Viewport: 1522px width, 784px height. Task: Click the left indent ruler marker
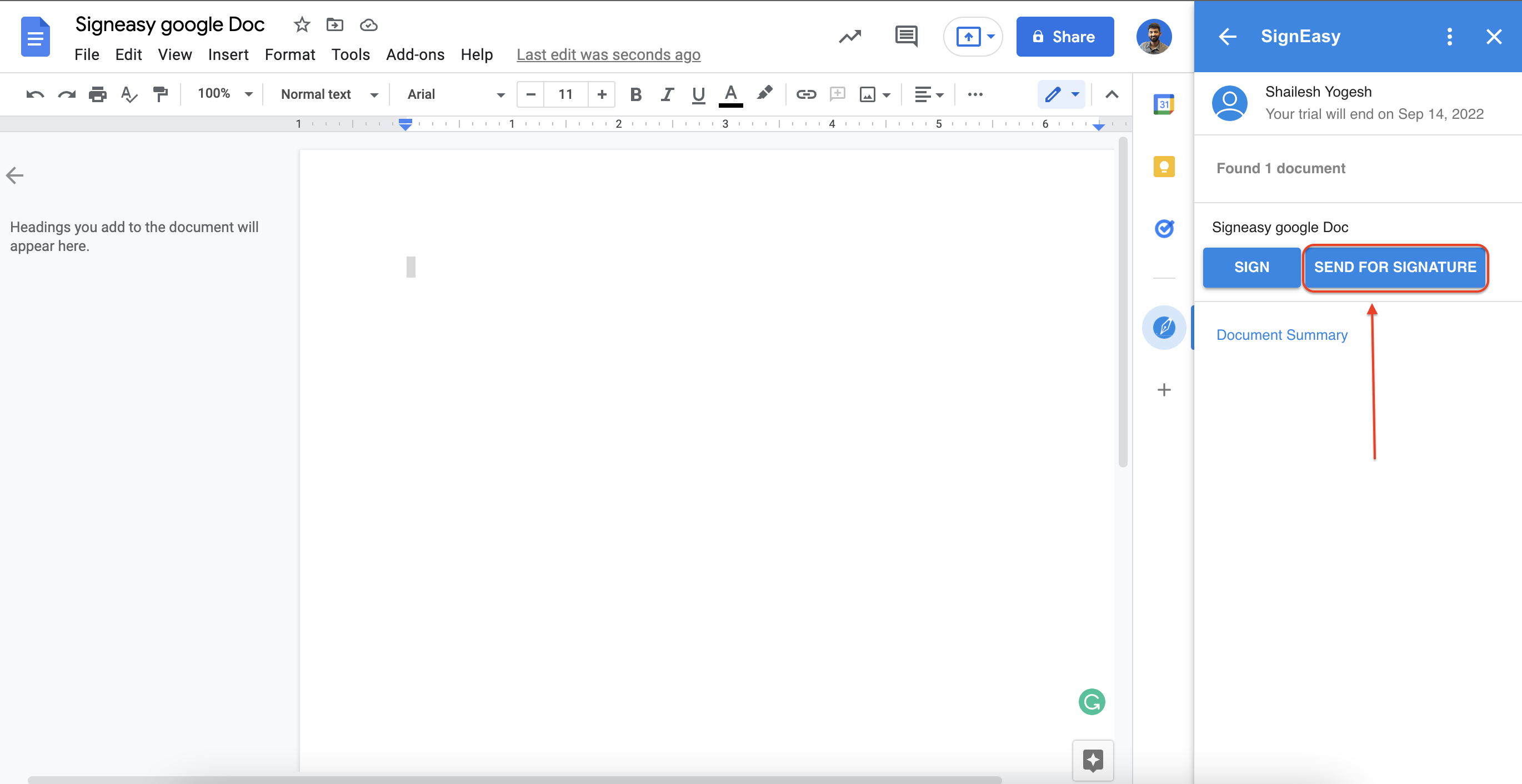(405, 124)
